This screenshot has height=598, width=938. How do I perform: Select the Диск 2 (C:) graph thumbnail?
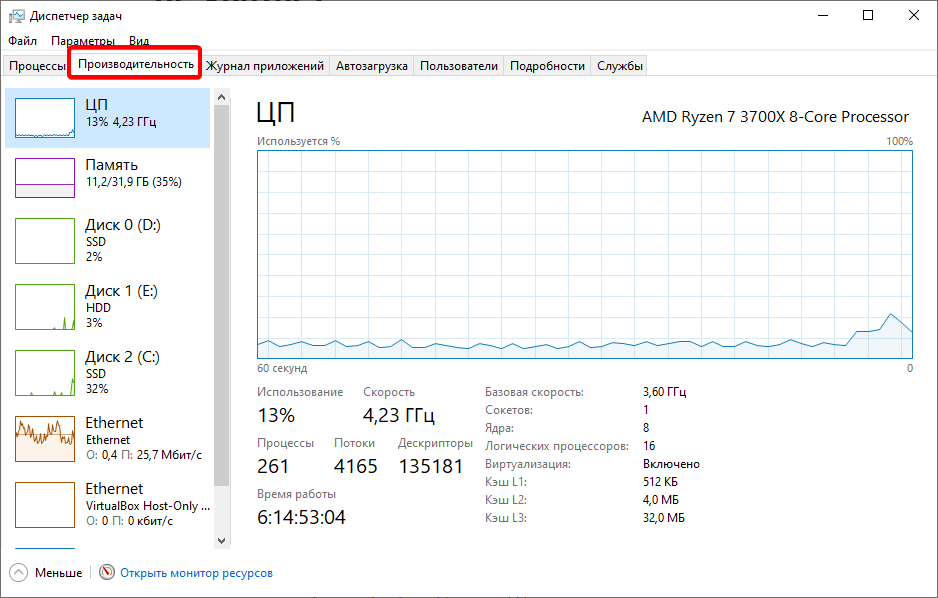point(45,373)
